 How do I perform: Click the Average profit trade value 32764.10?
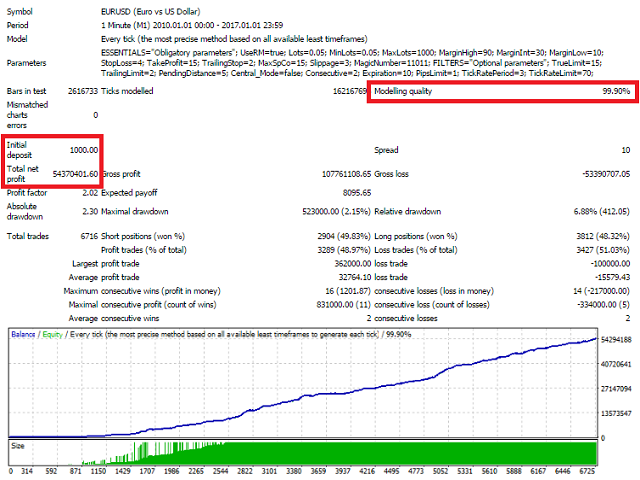coord(355,278)
